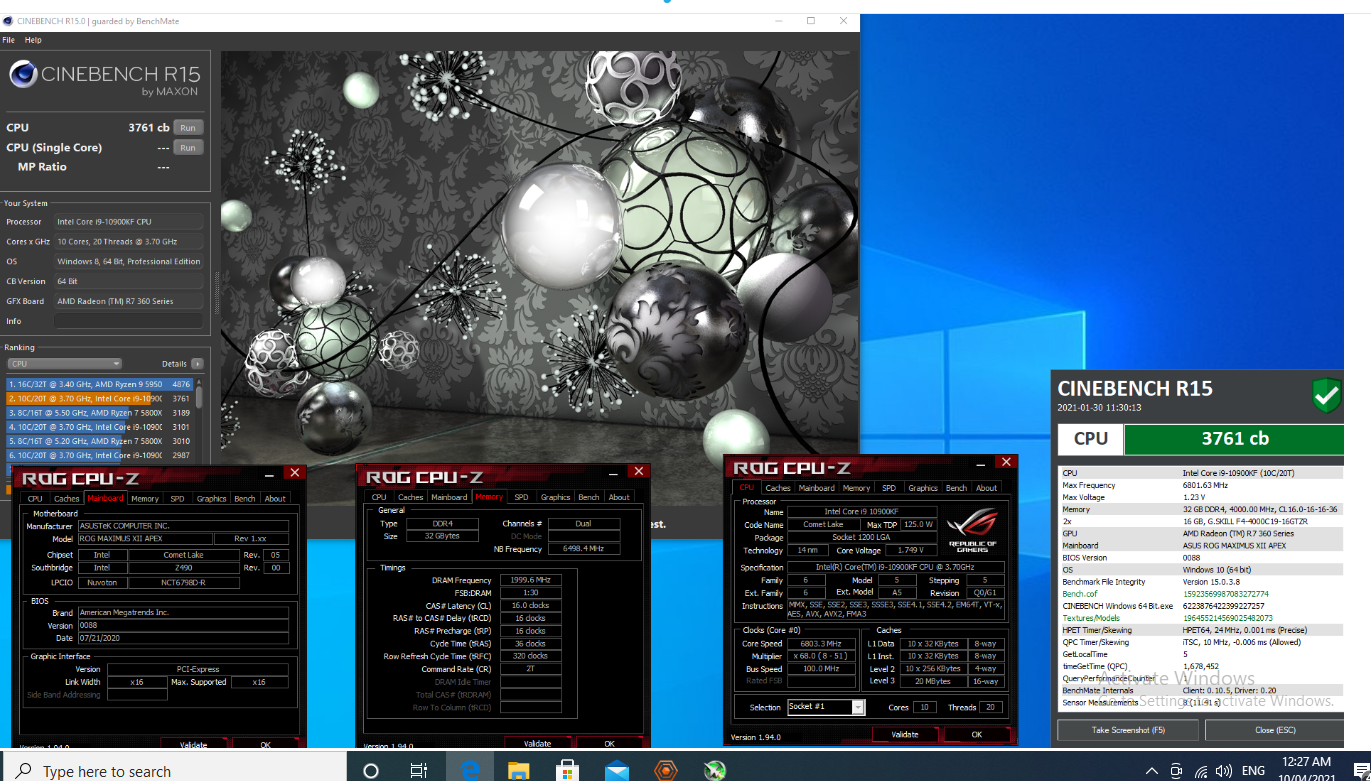Open Bench tab in right CPU-Z window
The height and width of the screenshot is (781, 1371).
(x=957, y=488)
